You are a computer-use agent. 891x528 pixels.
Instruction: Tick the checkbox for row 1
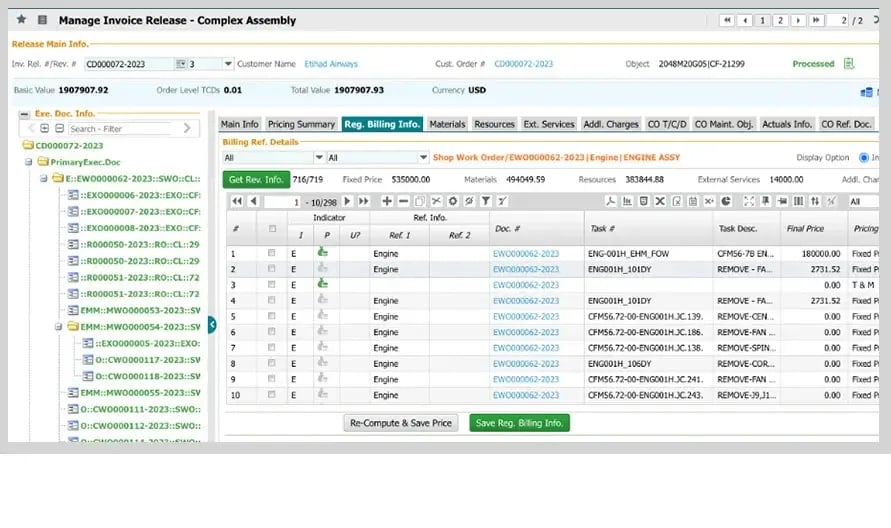pyautogui.click(x=271, y=253)
